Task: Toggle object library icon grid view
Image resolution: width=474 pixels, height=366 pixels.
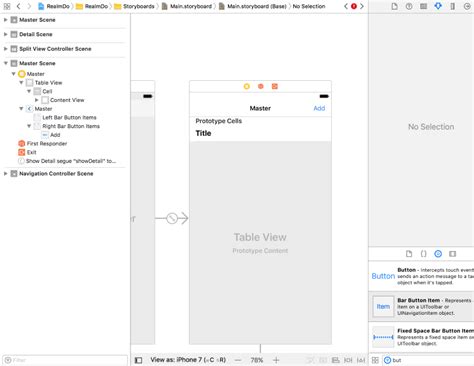Action: coord(375,360)
